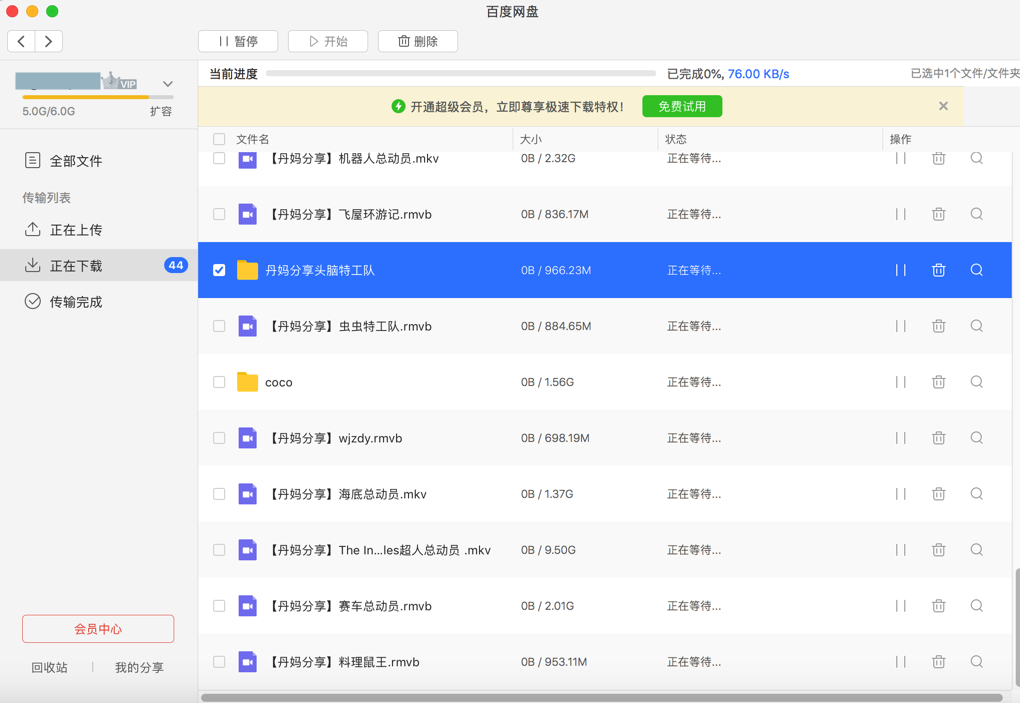Delete the coco folder task
1020x703 pixels.
click(x=938, y=382)
